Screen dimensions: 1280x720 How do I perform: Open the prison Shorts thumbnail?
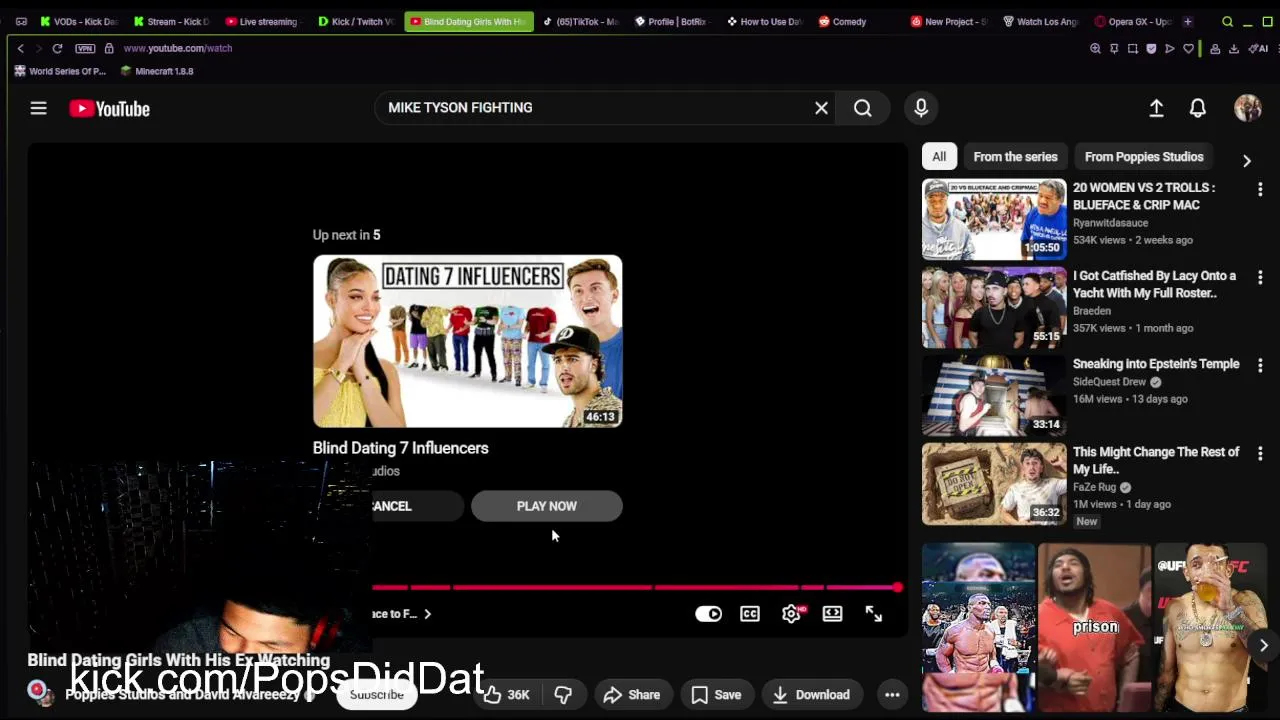click(1094, 627)
